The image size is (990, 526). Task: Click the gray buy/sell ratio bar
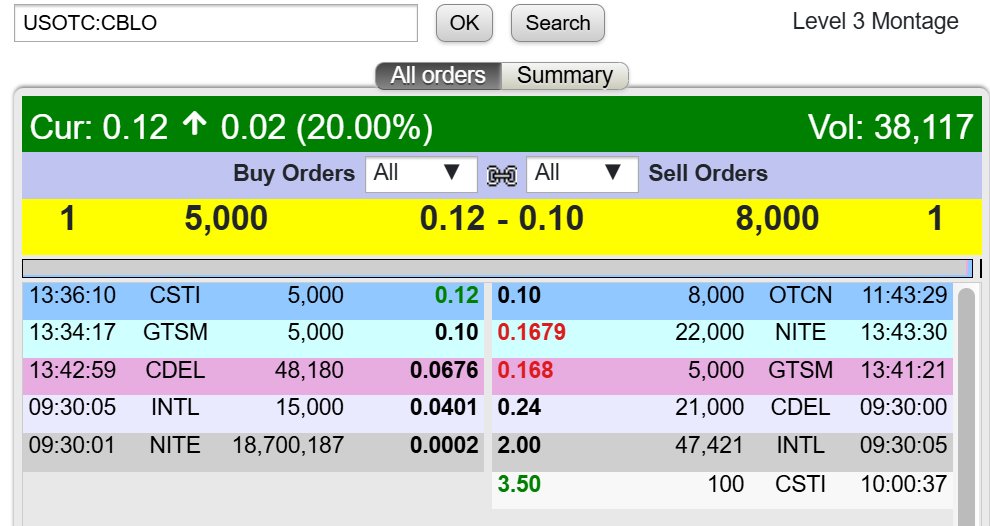coord(498,268)
